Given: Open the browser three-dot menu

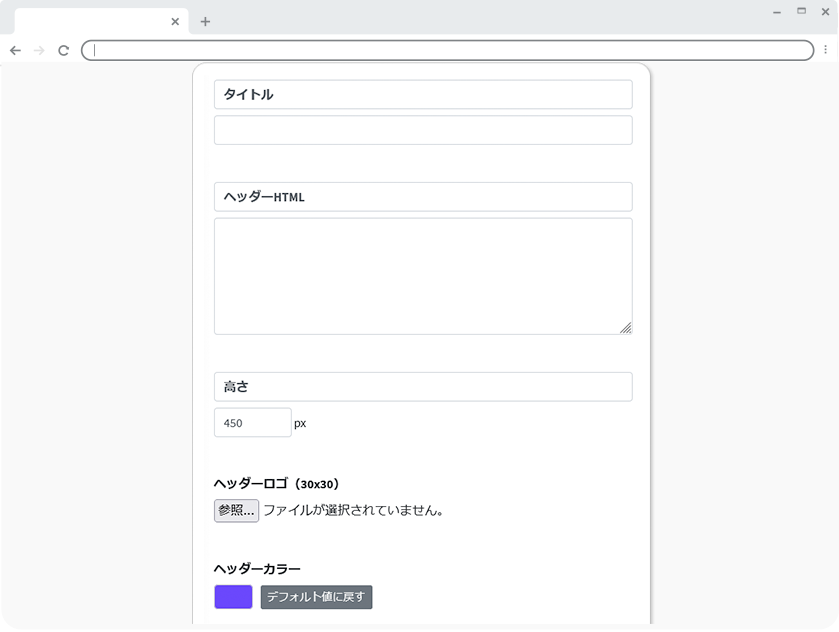Looking at the screenshot, I should point(825,50).
